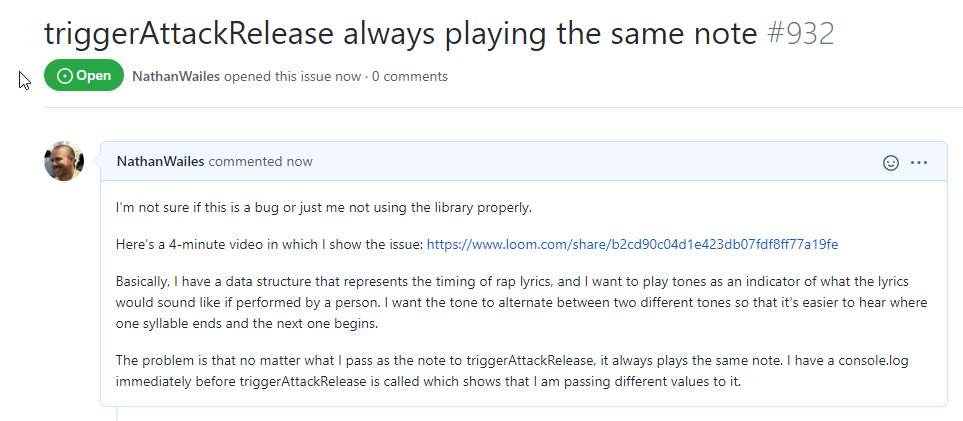Click NathanWailes's avatar photo
This screenshot has height=421, width=963.
[64, 161]
